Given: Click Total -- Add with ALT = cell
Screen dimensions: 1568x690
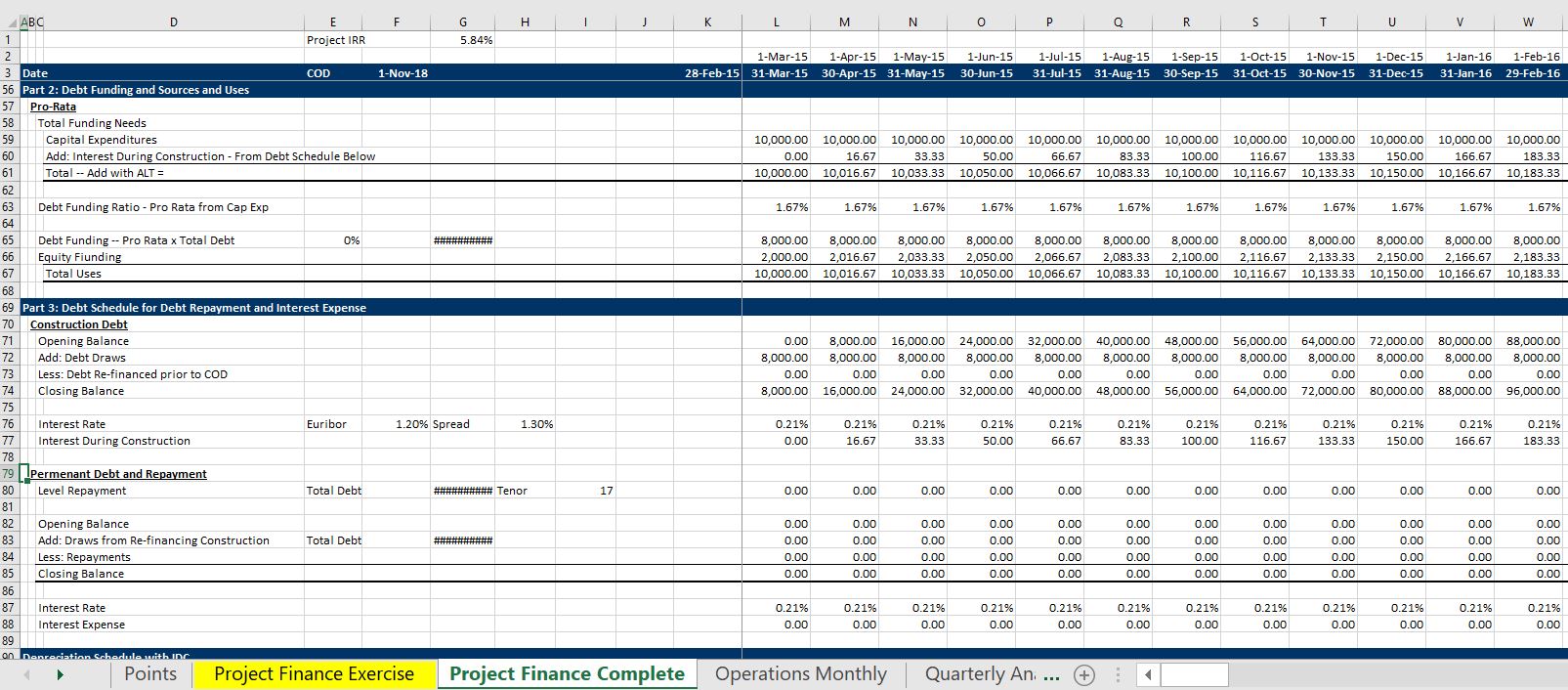Looking at the screenshot, I should click(x=105, y=173).
